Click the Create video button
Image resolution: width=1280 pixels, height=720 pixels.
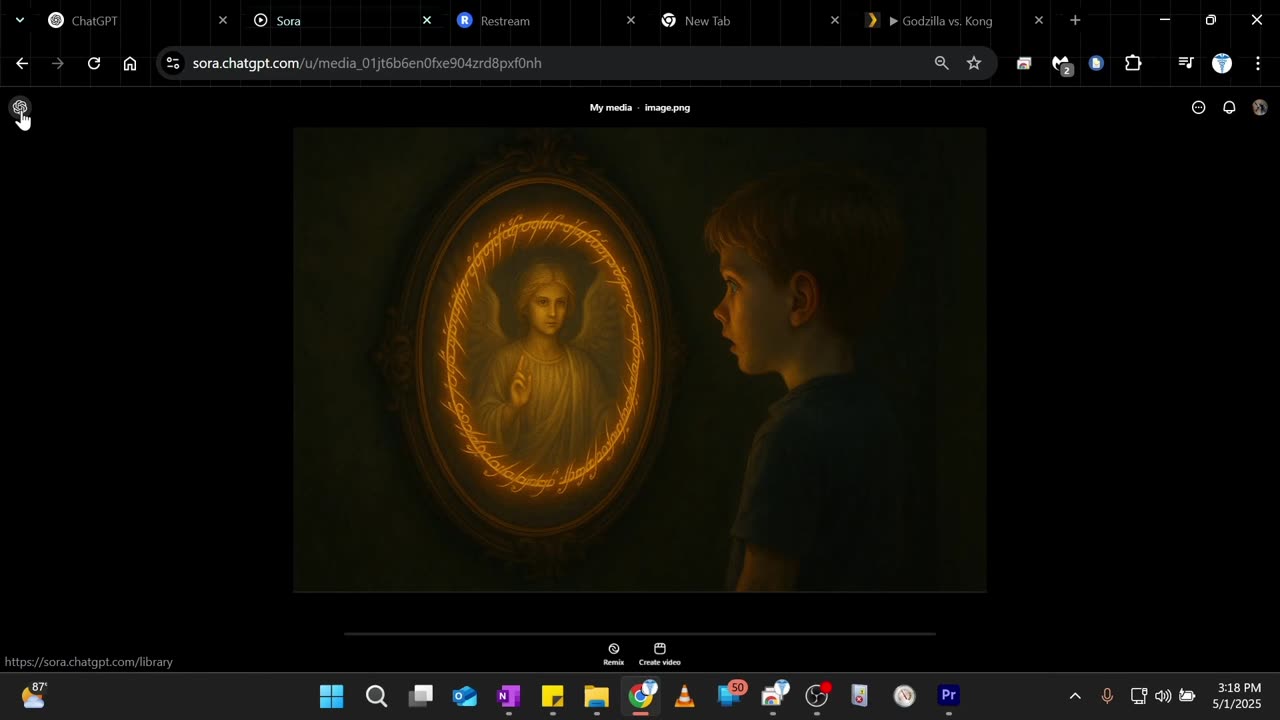coord(660,654)
